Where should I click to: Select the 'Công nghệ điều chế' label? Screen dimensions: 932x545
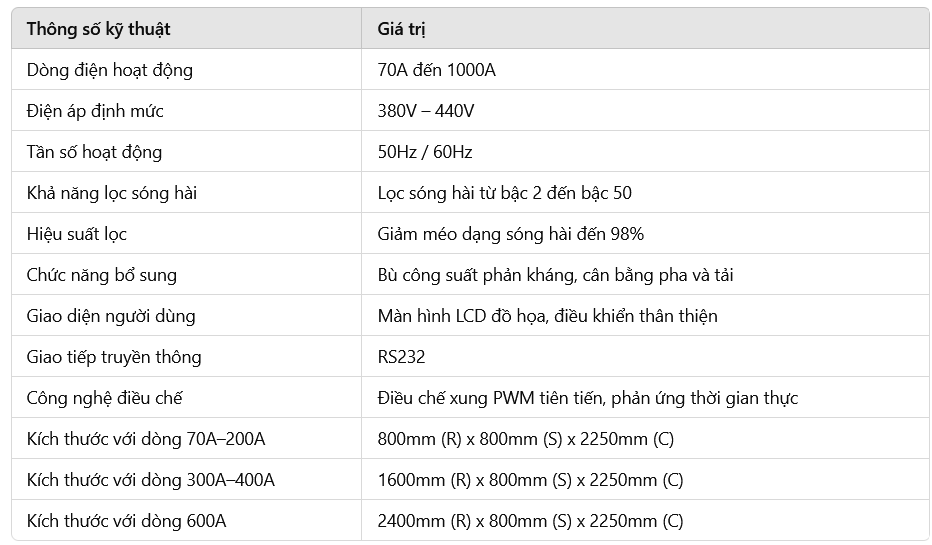104,398
